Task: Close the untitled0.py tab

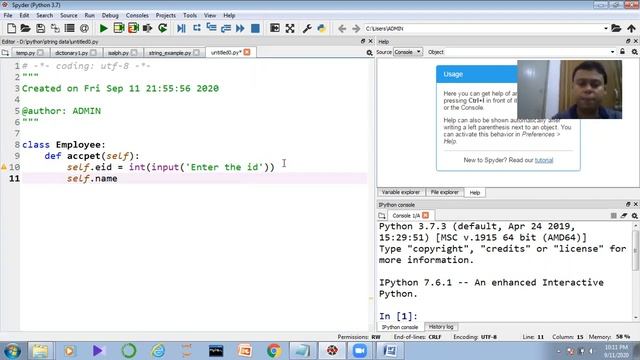Action: click(247, 52)
